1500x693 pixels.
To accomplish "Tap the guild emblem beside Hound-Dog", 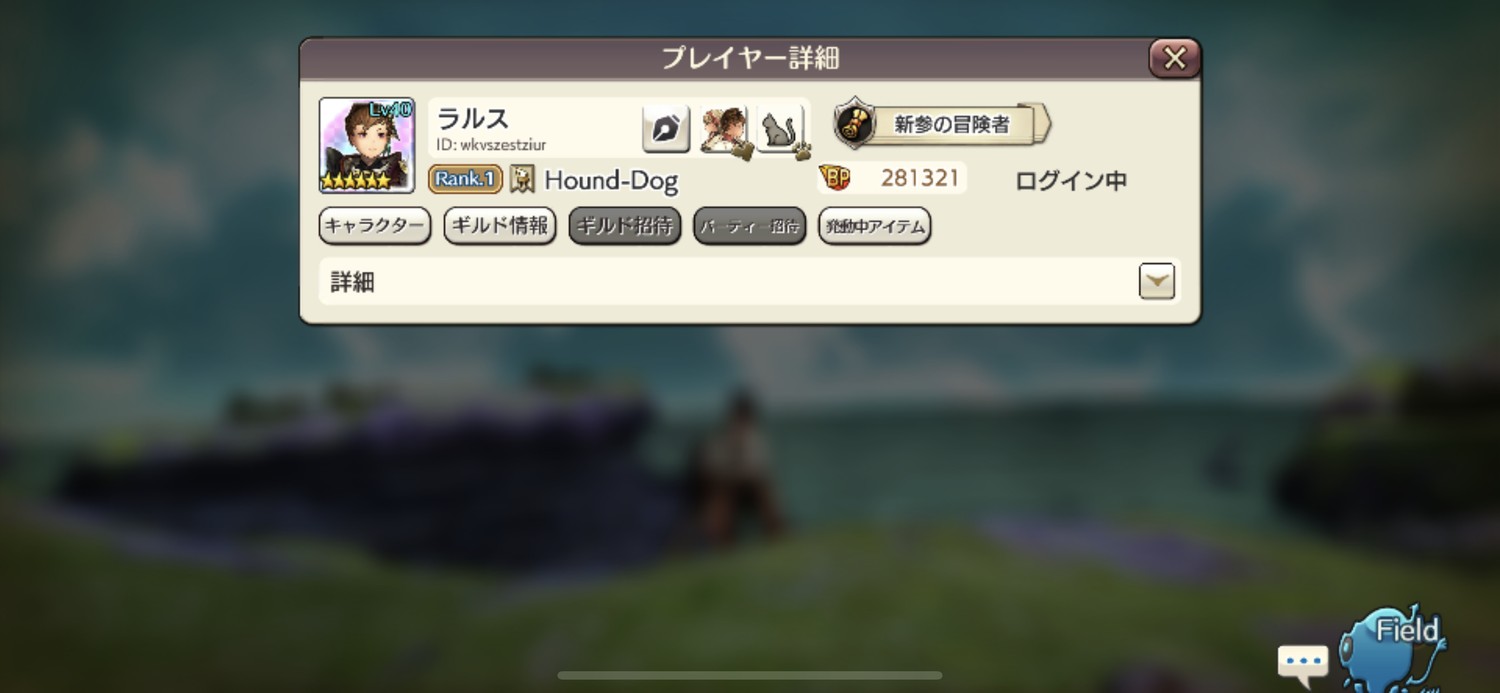I will pyautogui.click(x=522, y=179).
